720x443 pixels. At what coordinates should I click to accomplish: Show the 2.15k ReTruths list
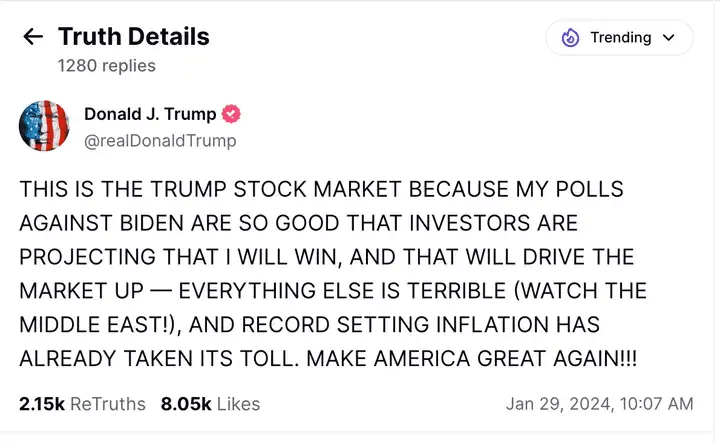82,404
